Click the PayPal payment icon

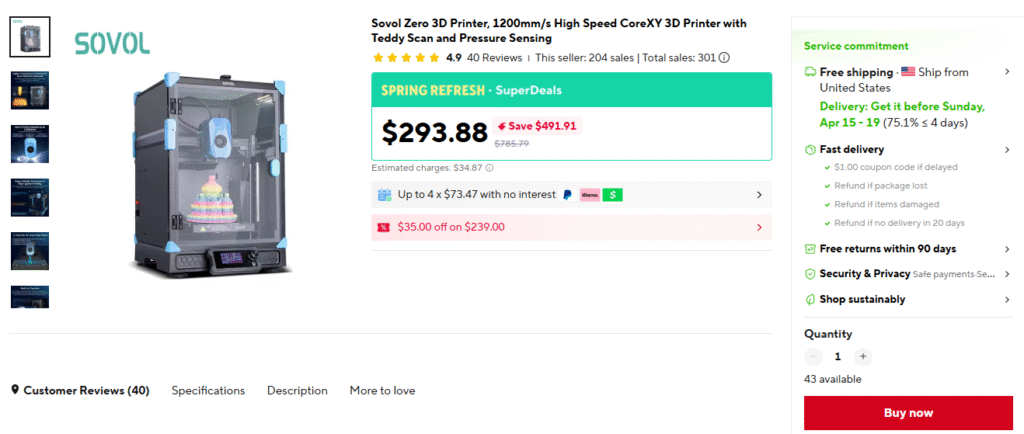coord(567,195)
